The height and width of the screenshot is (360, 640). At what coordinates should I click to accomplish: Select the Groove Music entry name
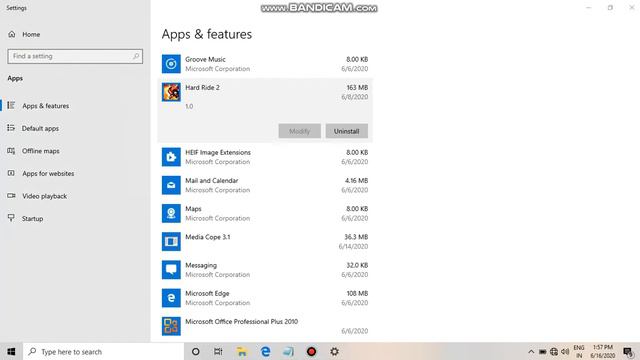click(205, 59)
